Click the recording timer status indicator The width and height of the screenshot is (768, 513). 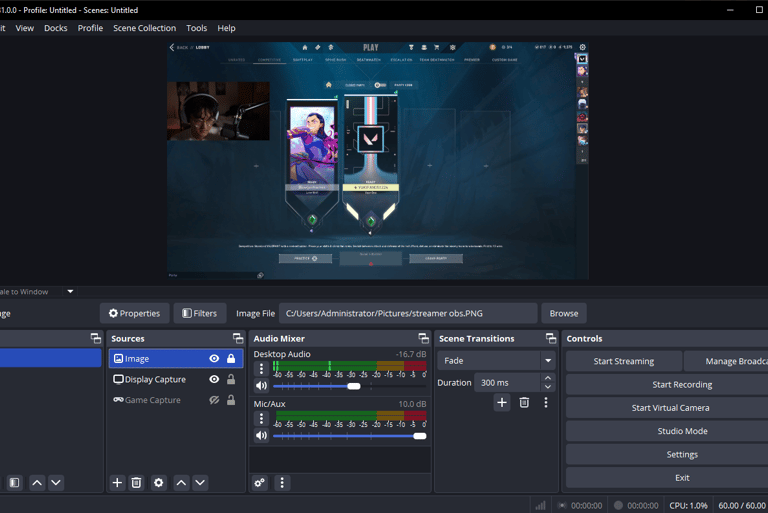click(x=637, y=506)
